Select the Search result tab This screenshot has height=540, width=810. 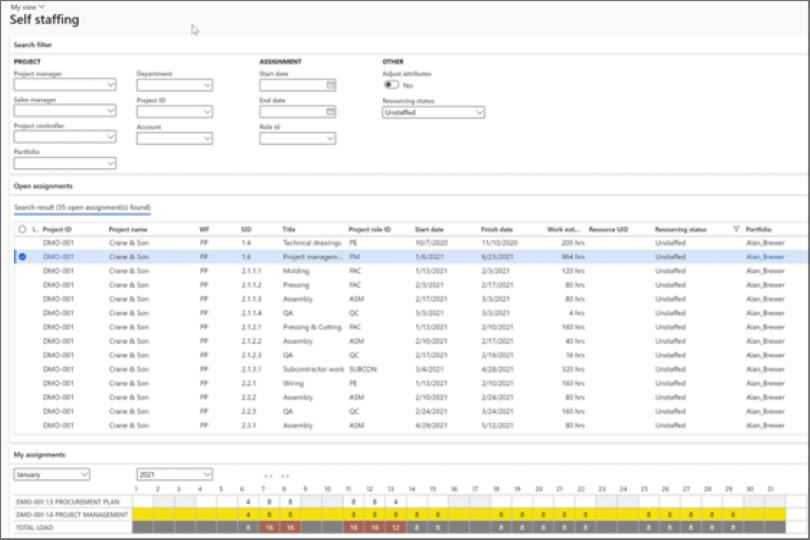click(81, 208)
